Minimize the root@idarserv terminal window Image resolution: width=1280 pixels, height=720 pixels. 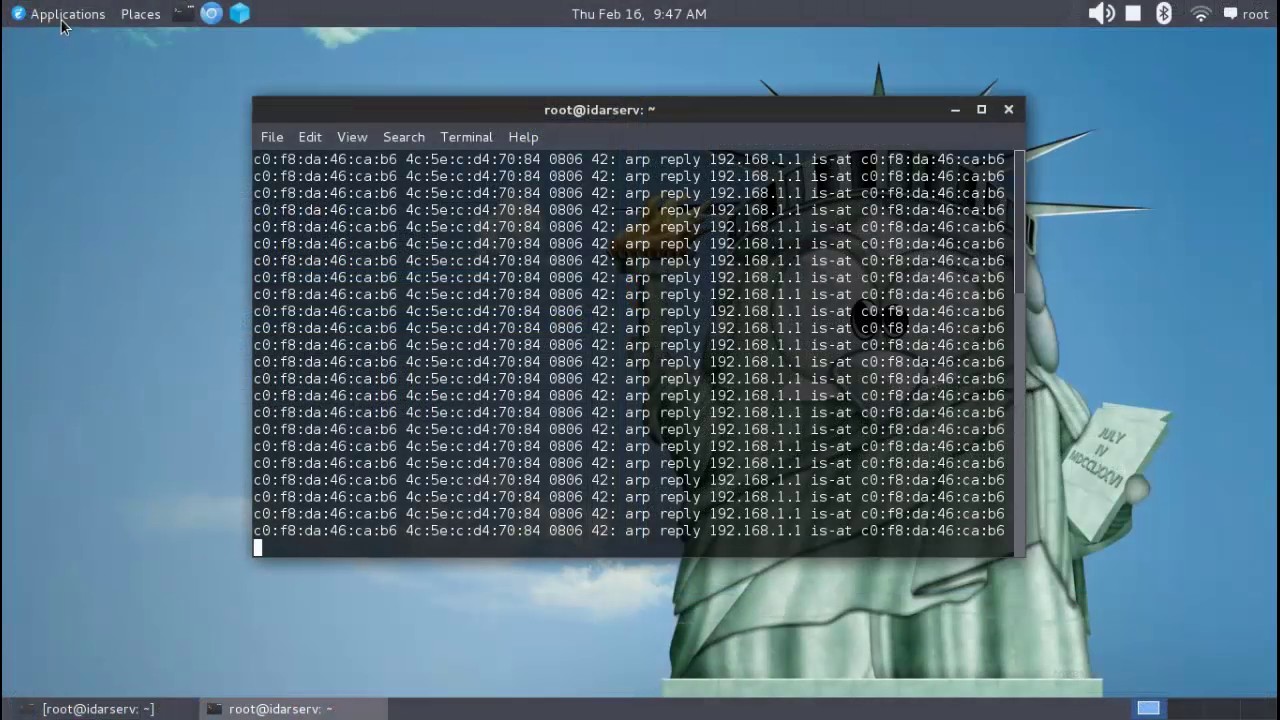click(x=955, y=110)
